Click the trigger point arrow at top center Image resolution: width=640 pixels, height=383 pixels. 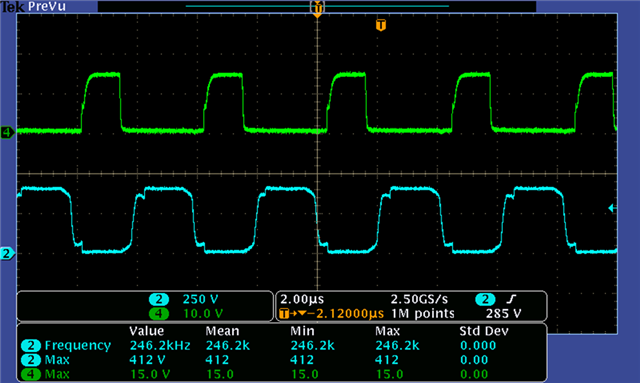click(x=317, y=9)
